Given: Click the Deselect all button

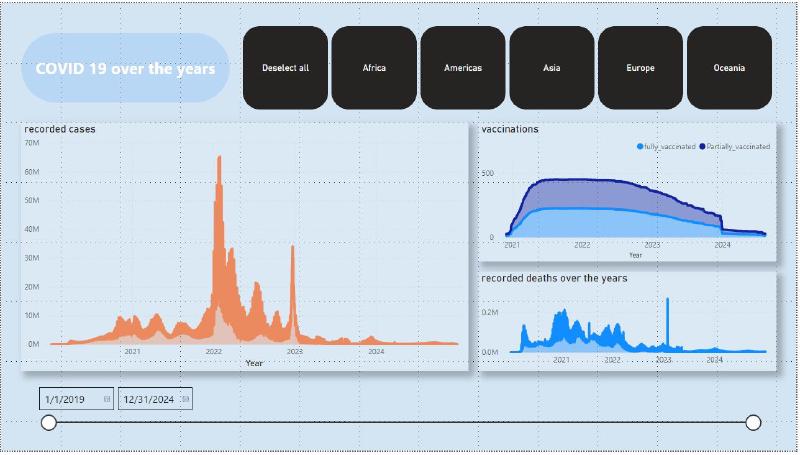Looking at the screenshot, I should pyautogui.click(x=285, y=68).
